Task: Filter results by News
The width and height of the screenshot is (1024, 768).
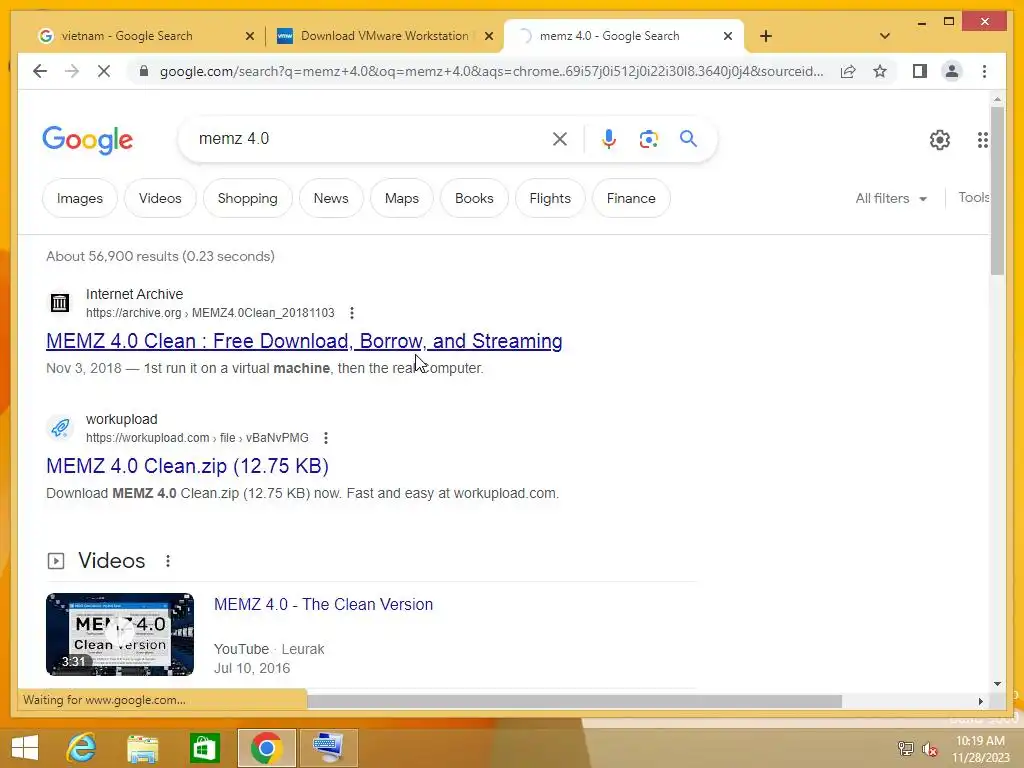Action: tap(331, 199)
